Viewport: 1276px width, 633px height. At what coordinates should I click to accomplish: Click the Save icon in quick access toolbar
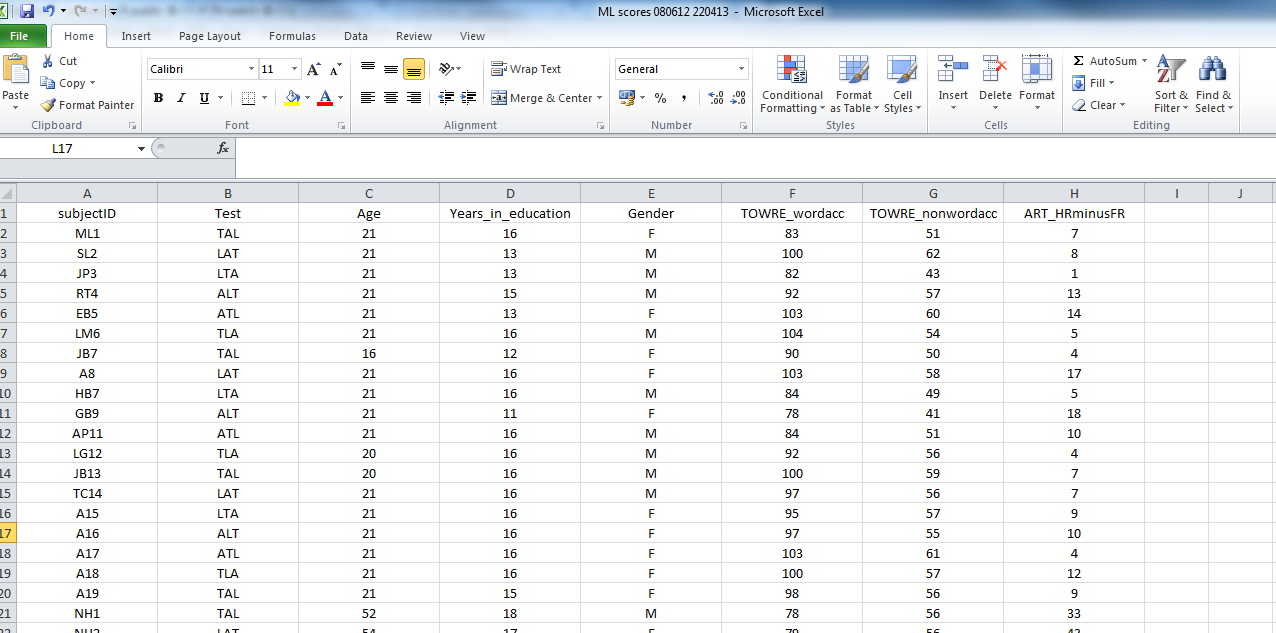point(27,11)
